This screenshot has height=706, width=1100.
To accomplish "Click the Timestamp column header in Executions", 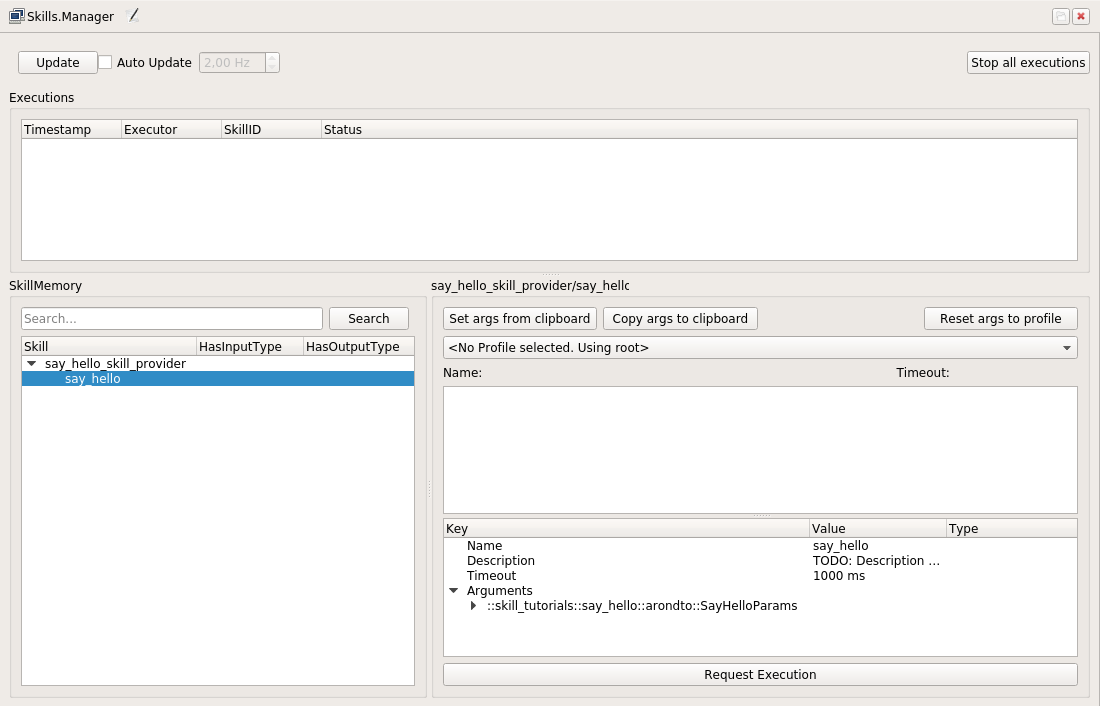I will (x=57, y=129).
